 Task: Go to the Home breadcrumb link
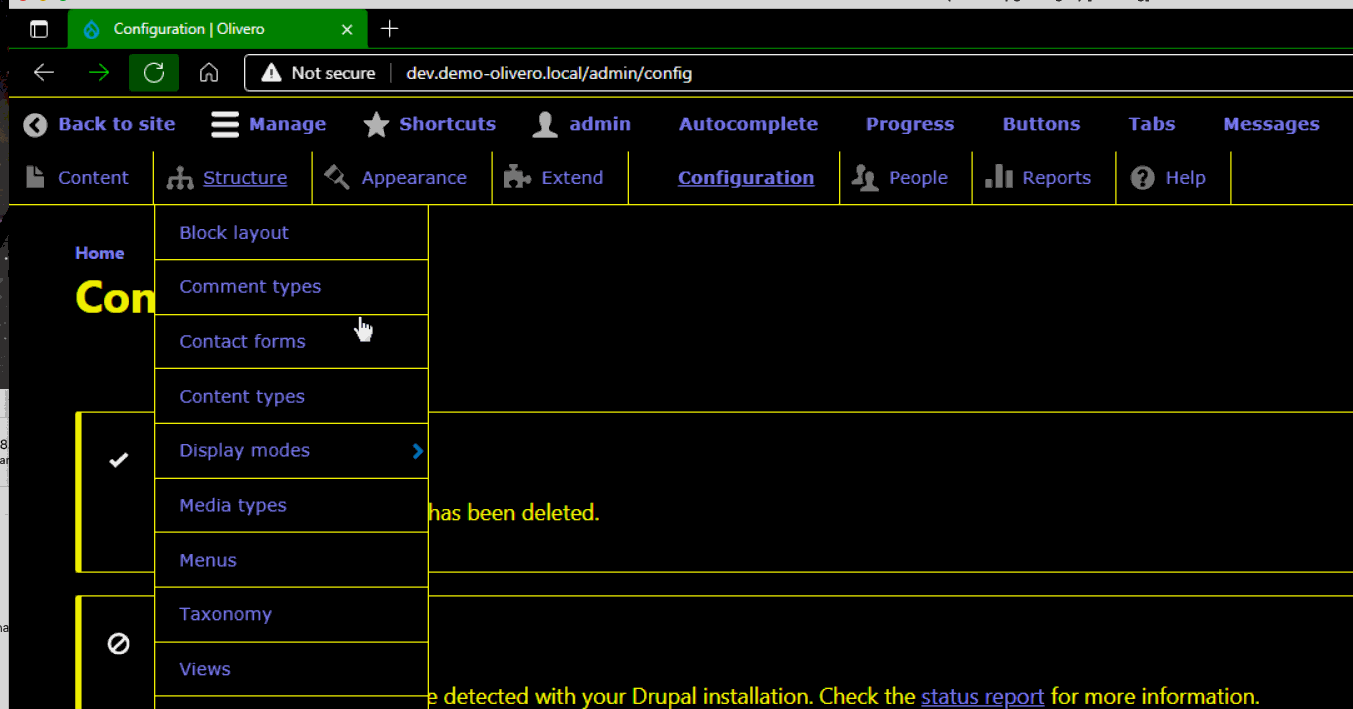[x=100, y=253]
